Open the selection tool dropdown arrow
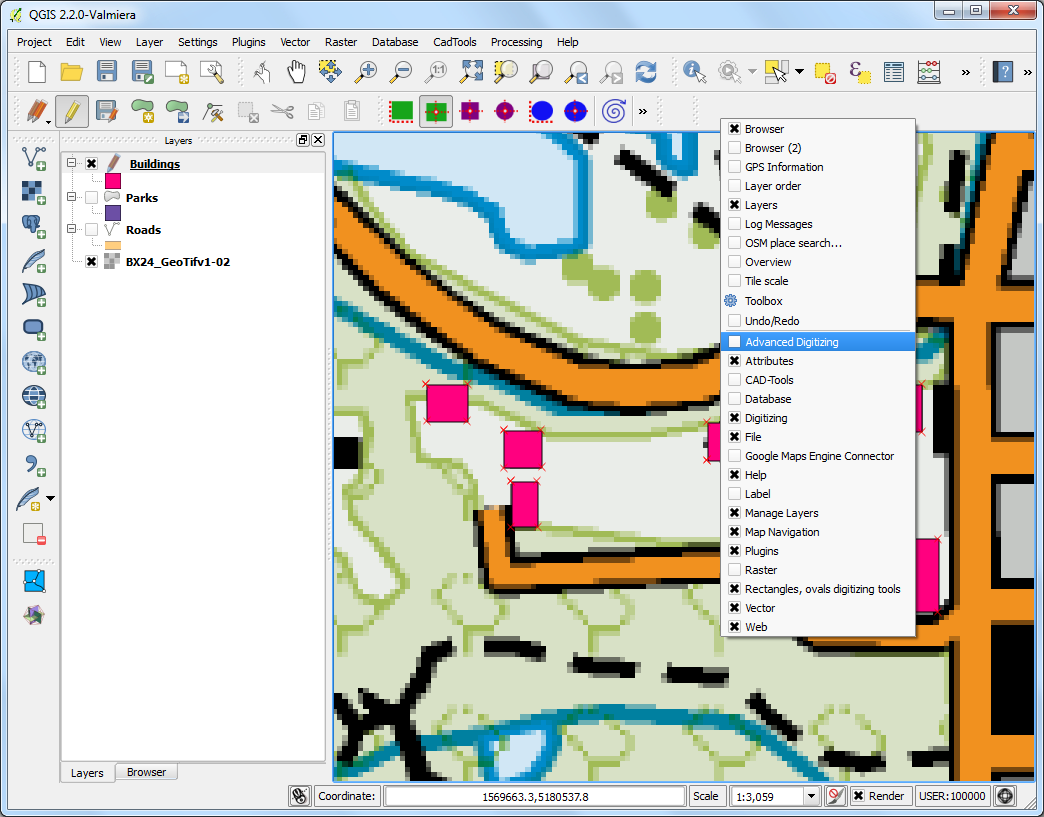This screenshot has height=817, width=1044. [x=799, y=72]
